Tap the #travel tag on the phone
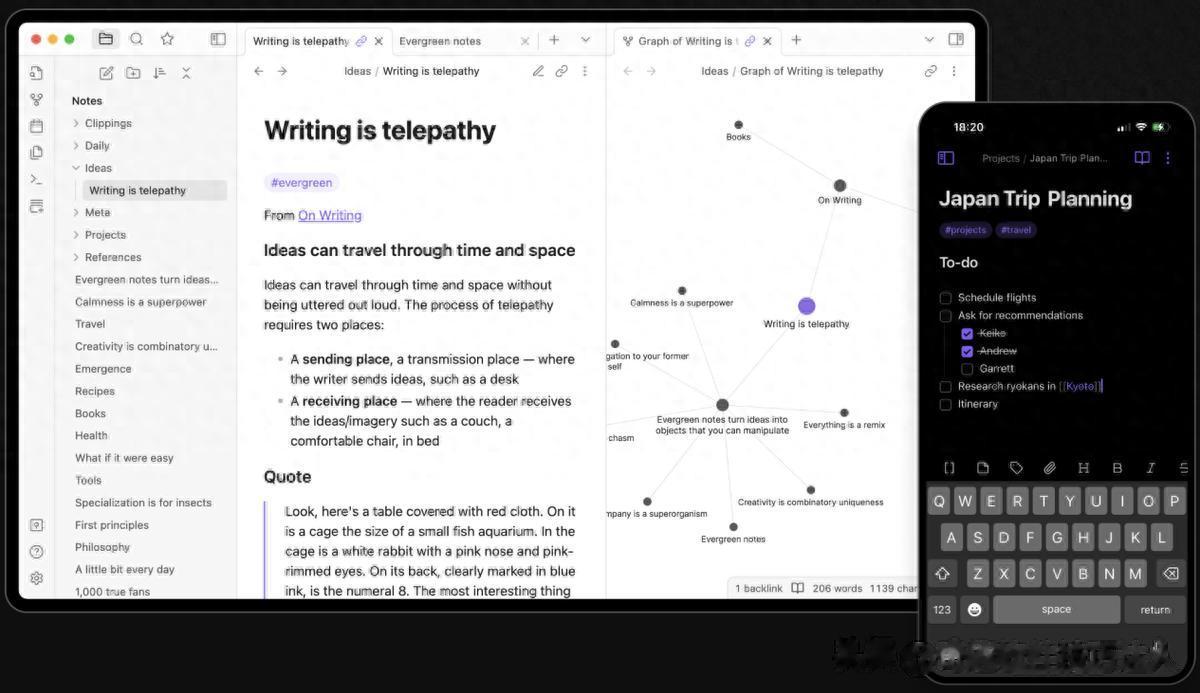Image resolution: width=1200 pixels, height=693 pixels. click(1015, 230)
